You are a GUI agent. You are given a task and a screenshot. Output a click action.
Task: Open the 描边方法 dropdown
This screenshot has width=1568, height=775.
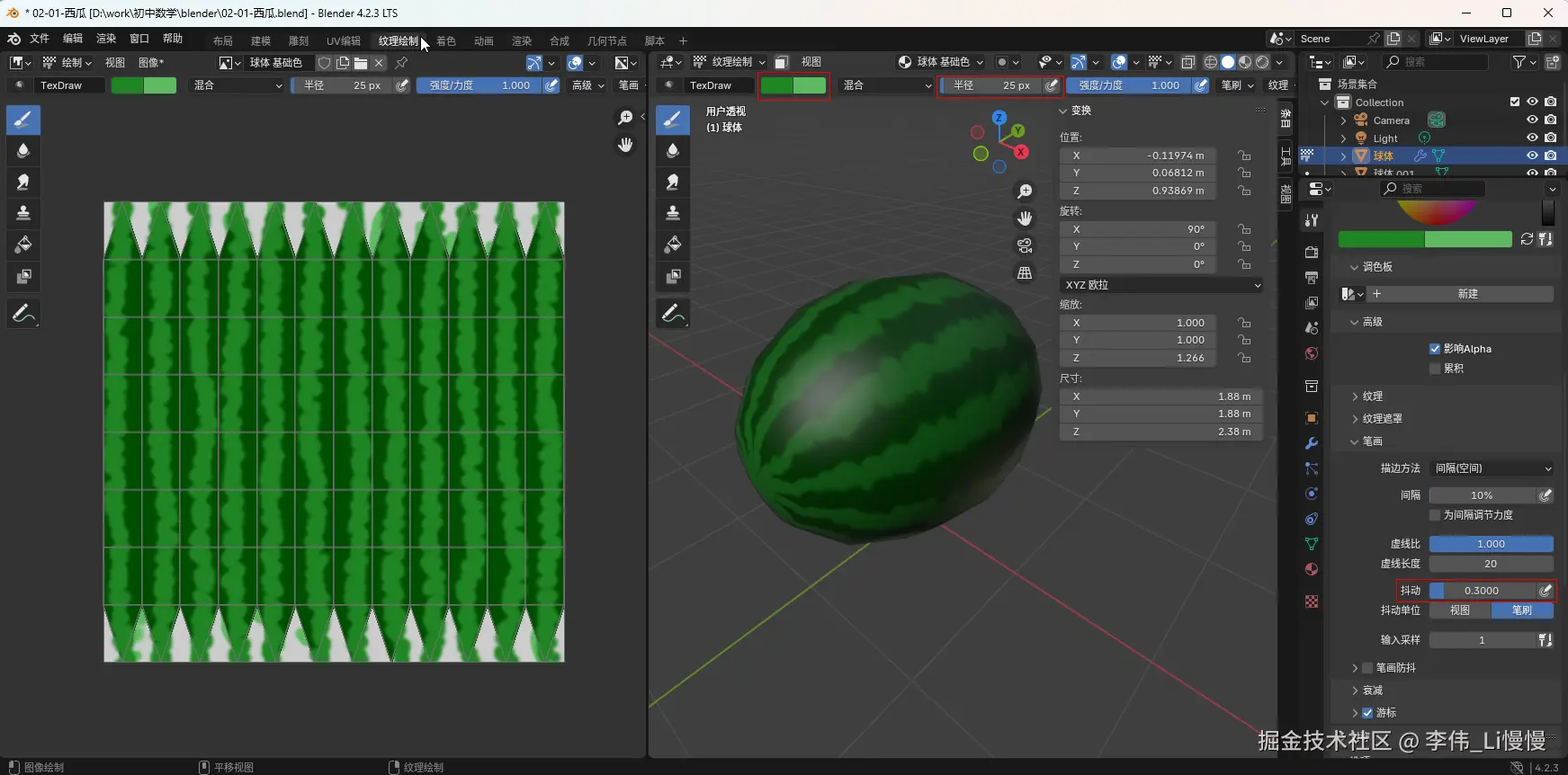(x=1491, y=468)
